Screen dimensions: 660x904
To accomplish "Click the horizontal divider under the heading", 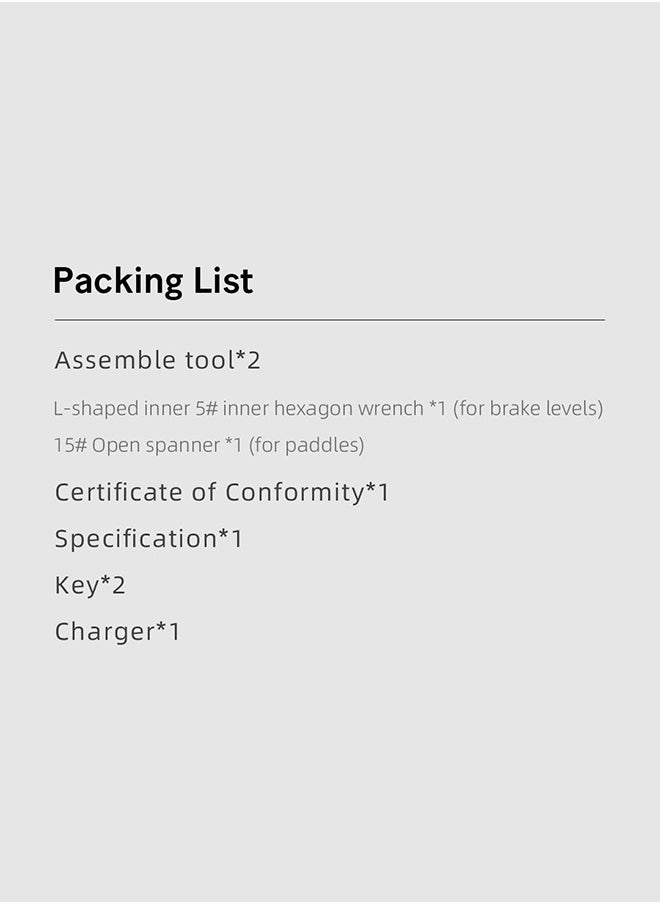I will 330,319.
